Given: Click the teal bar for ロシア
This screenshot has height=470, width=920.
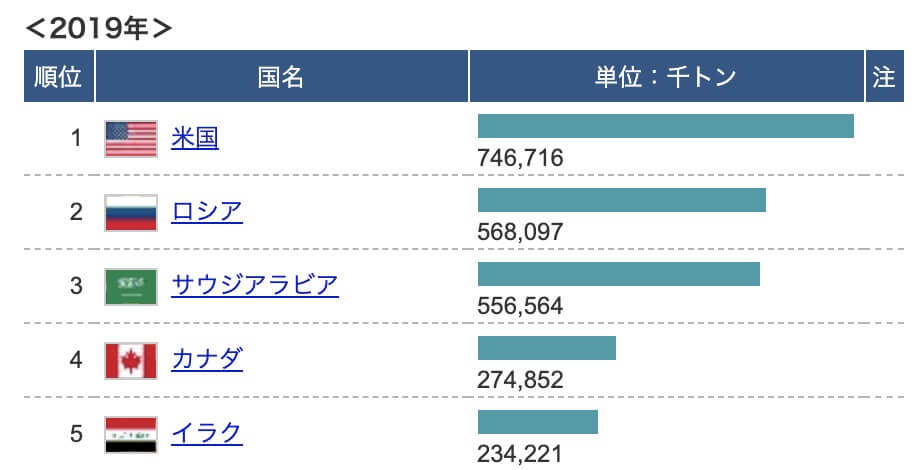Looking at the screenshot, I should (x=622, y=200).
